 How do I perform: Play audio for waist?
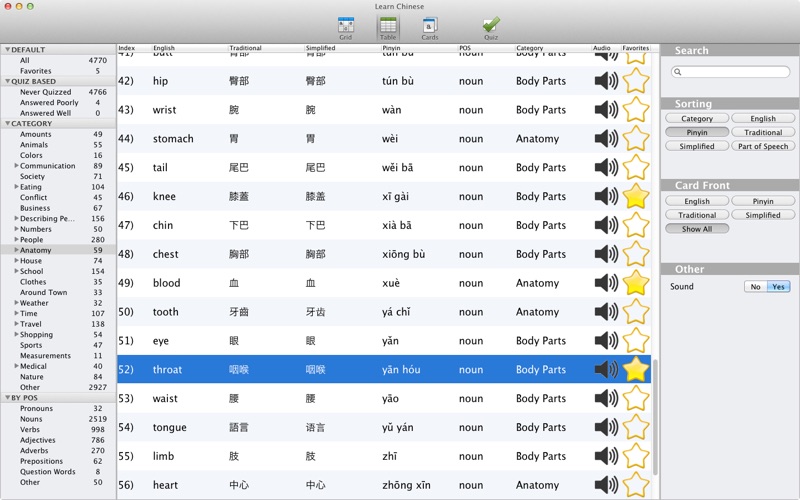(x=606, y=398)
